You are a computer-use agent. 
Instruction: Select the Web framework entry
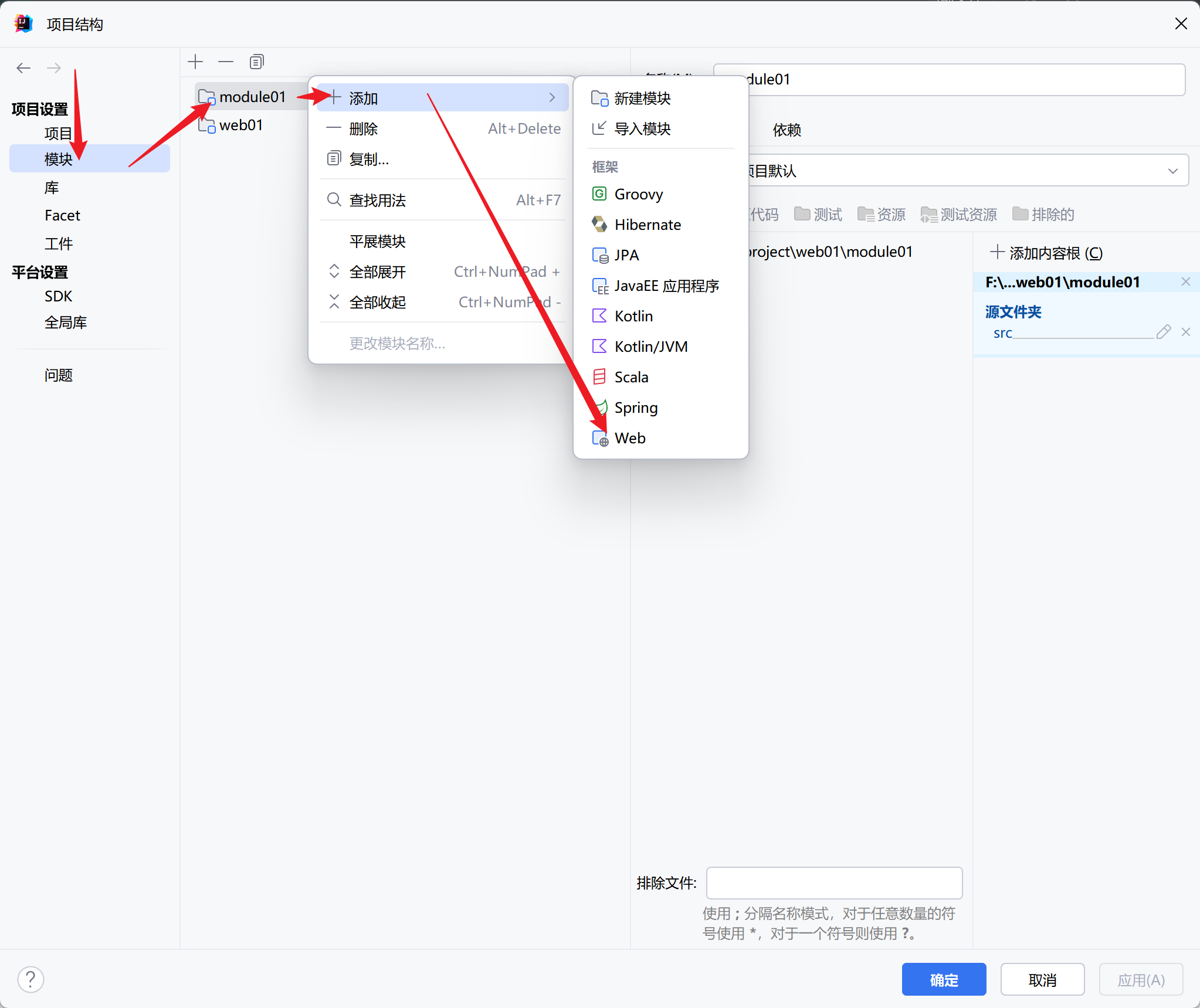pyautogui.click(x=629, y=438)
